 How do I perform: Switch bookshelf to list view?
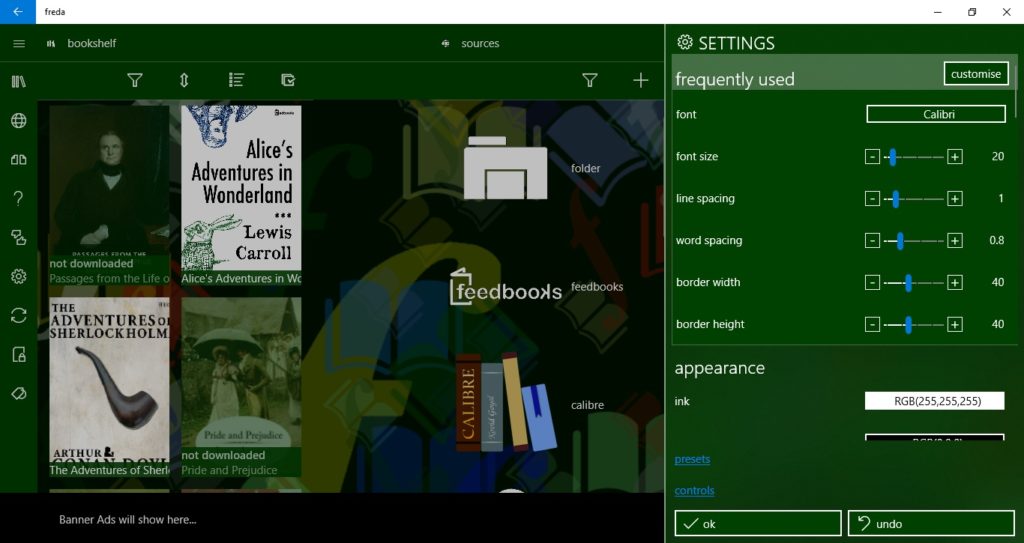[236, 80]
